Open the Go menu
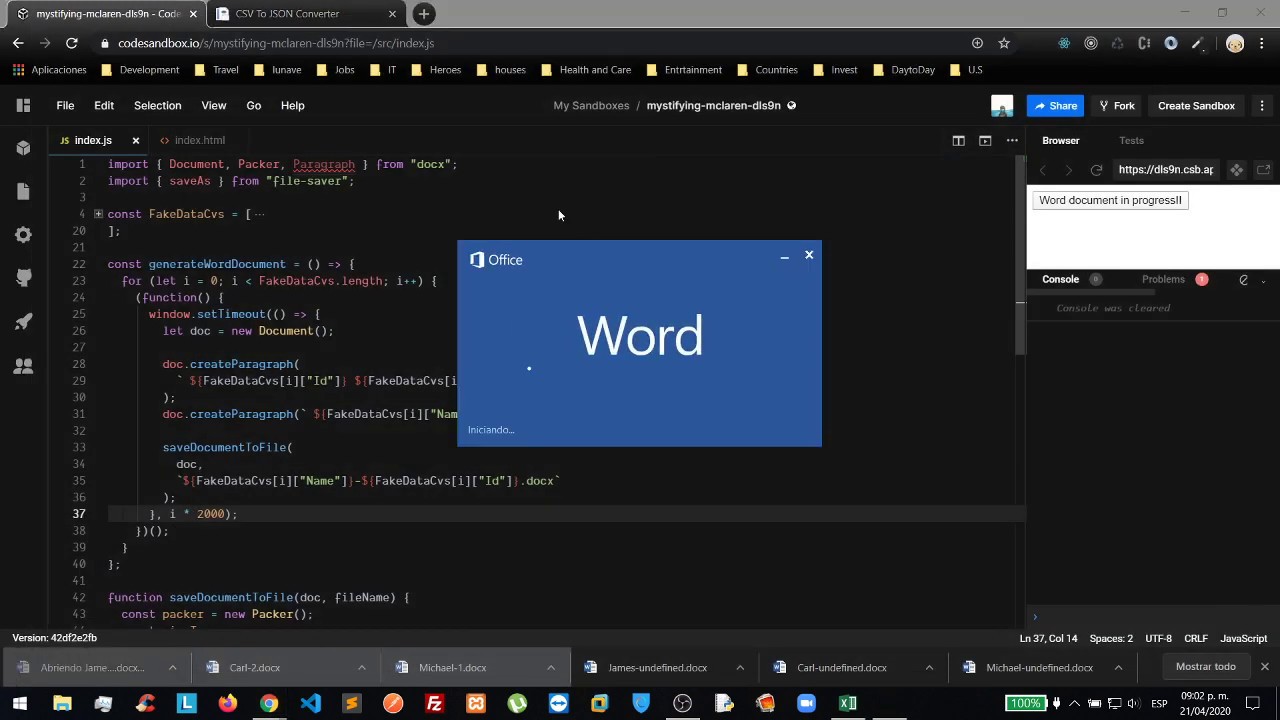The height and width of the screenshot is (720, 1280). coord(254,105)
